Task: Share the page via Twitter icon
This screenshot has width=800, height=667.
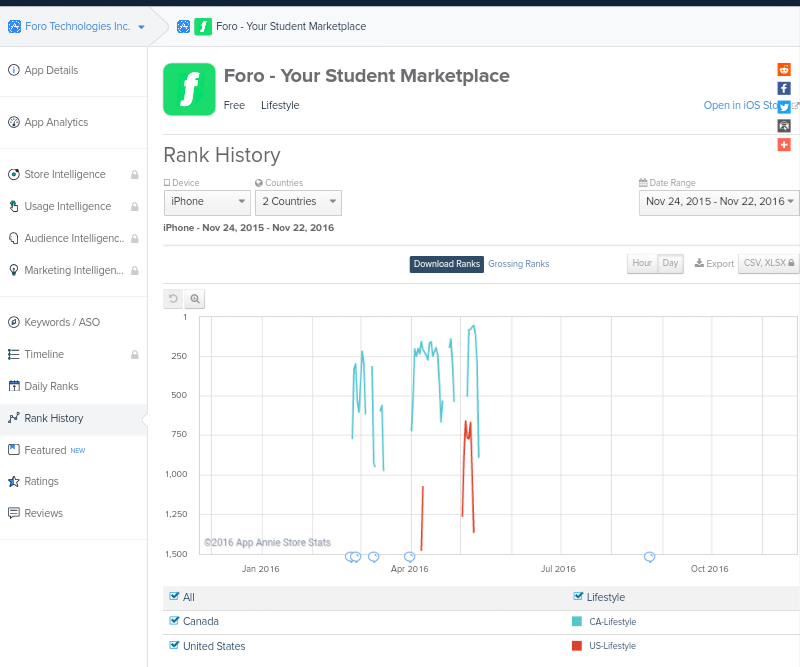Action: click(x=784, y=107)
